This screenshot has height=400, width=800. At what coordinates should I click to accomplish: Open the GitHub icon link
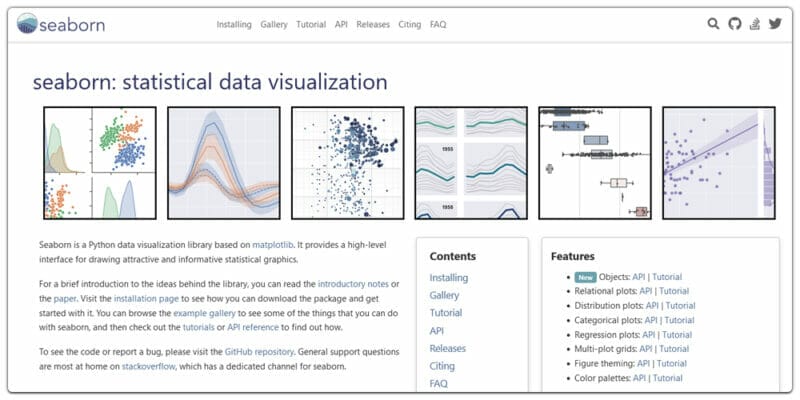point(734,23)
